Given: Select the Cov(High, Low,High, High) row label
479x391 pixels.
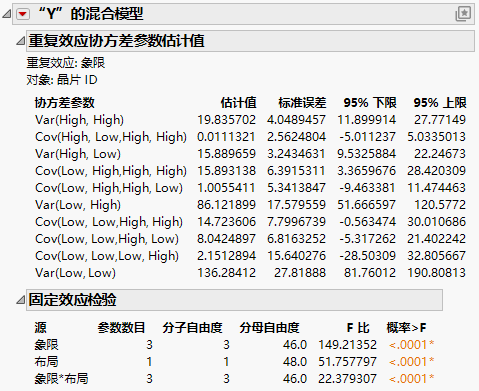Looking at the screenshot, I should [x=111, y=137].
